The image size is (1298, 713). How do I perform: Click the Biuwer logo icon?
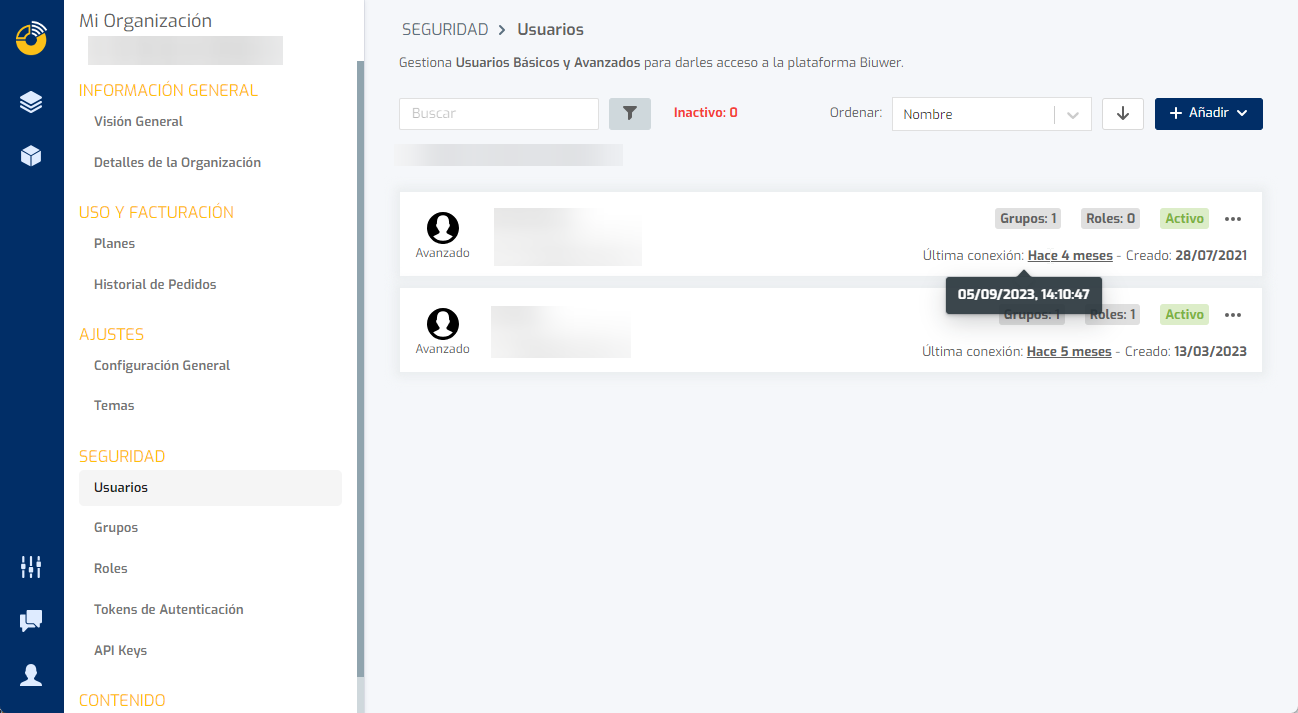(x=31, y=38)
